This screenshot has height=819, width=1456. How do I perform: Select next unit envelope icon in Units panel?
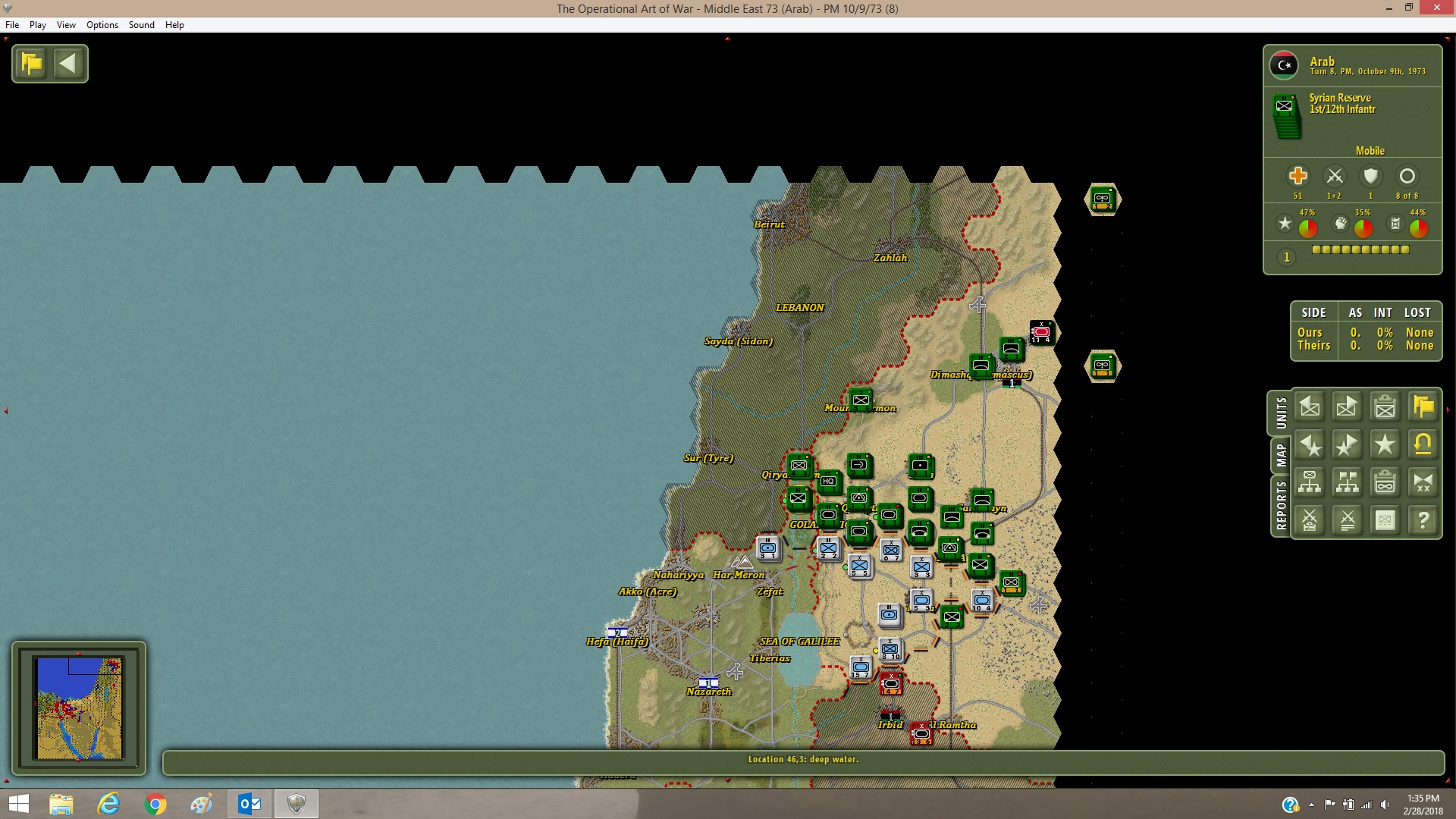1348,407
